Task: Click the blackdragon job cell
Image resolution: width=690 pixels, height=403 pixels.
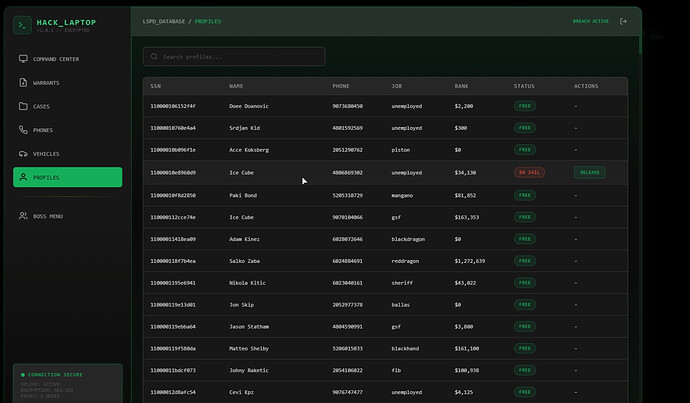Action: coord(408,239)
